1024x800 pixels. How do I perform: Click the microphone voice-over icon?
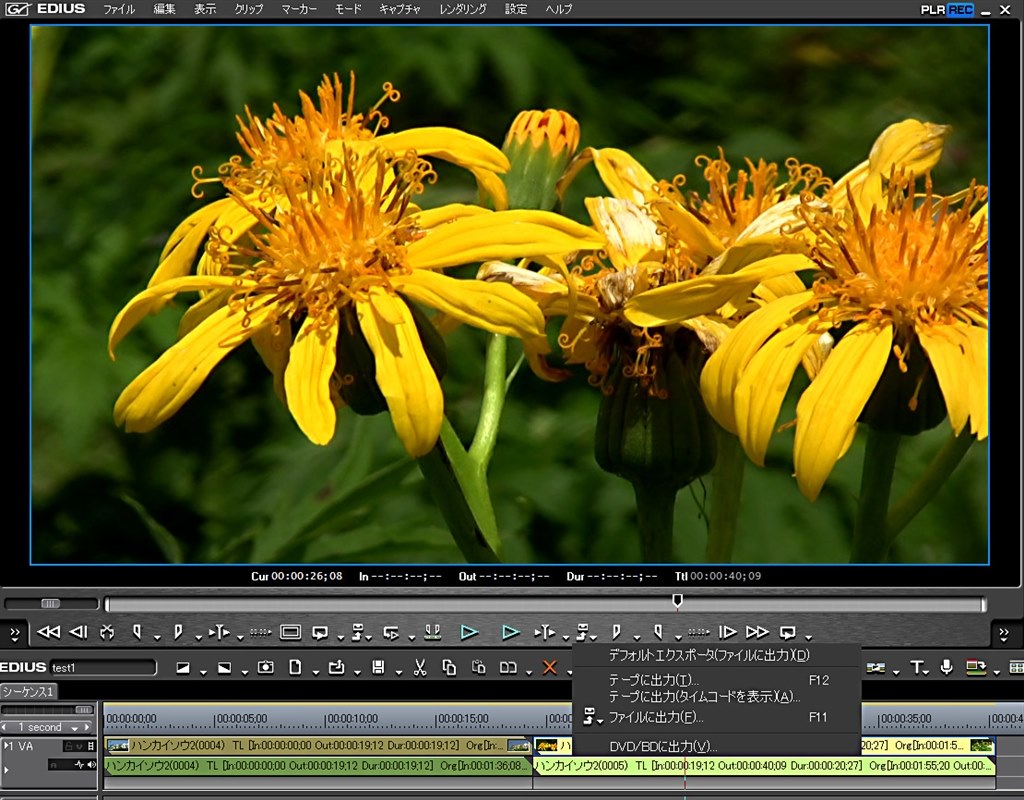(x=946, y=667)
